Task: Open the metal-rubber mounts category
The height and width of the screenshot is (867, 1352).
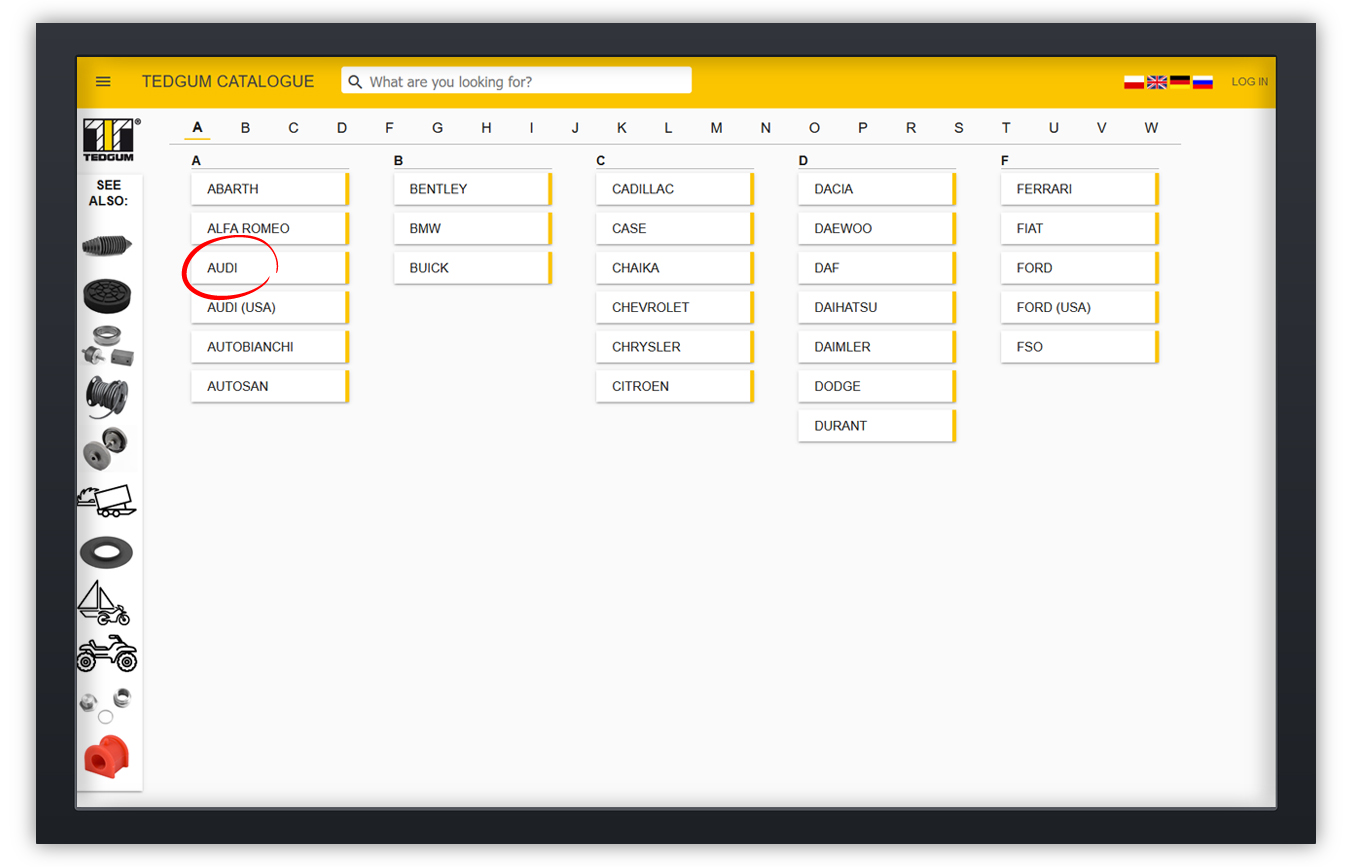Action: click(107, 346)
